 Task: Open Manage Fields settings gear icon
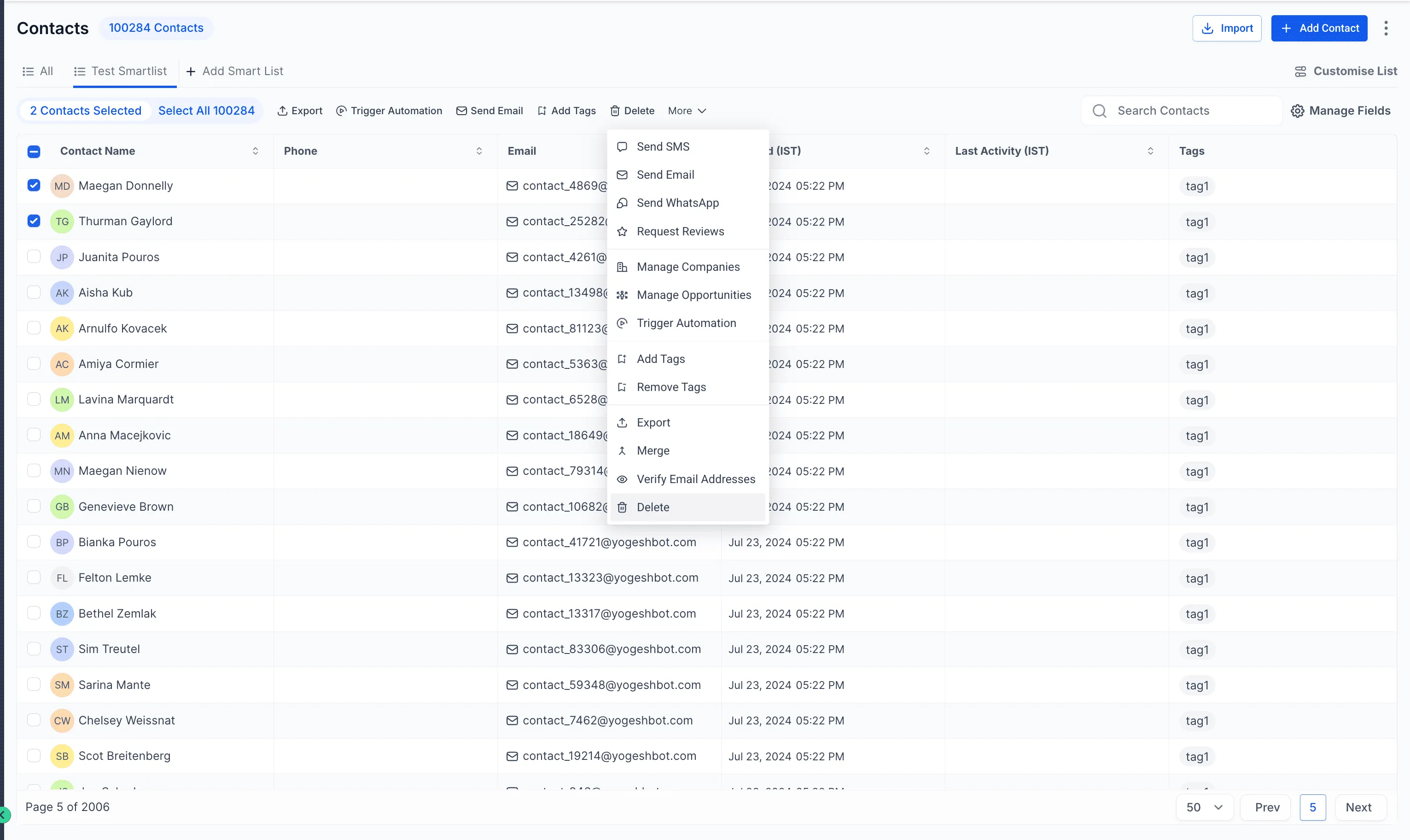tap(1298, 111)
